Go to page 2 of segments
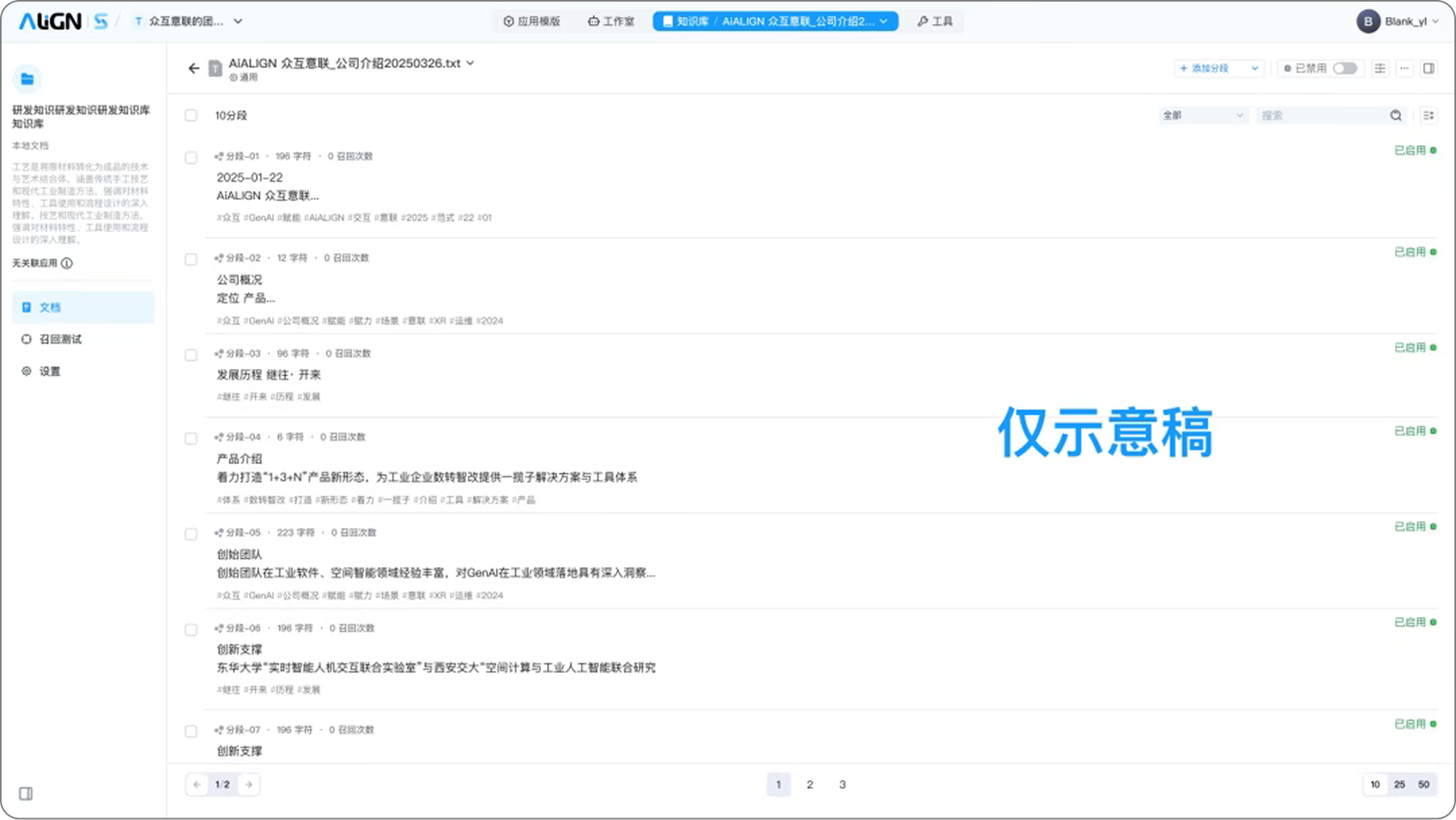This screenshot has height=820, width=1456. point(810,784)
